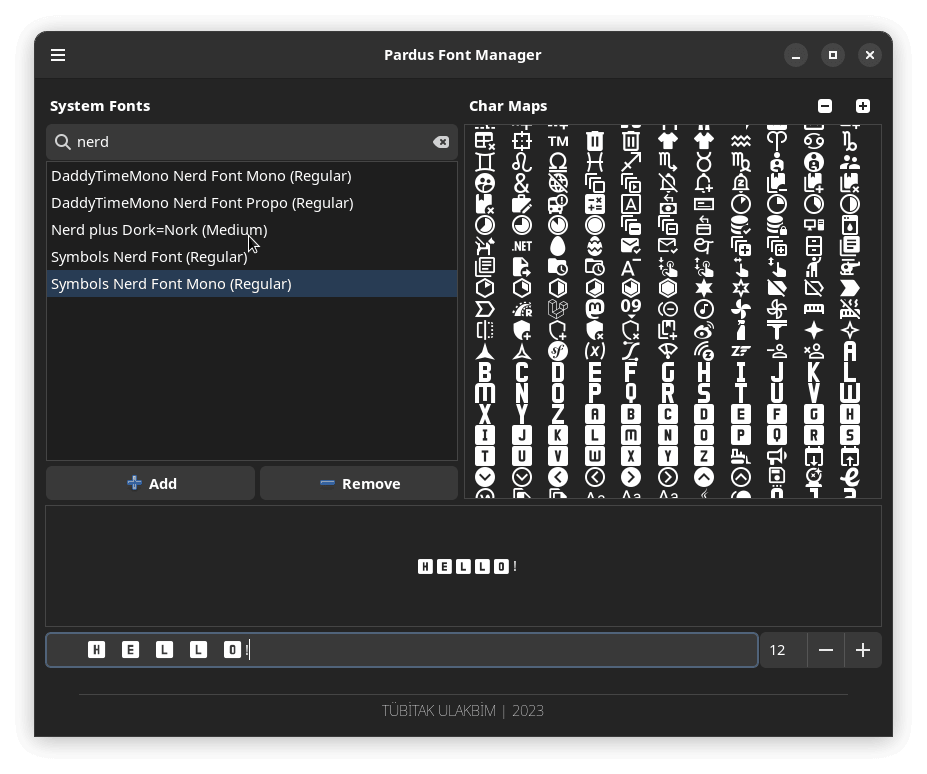Click the plus icon on the Add button
Screen dimensions: 927x774
click(x=135, y=483)
